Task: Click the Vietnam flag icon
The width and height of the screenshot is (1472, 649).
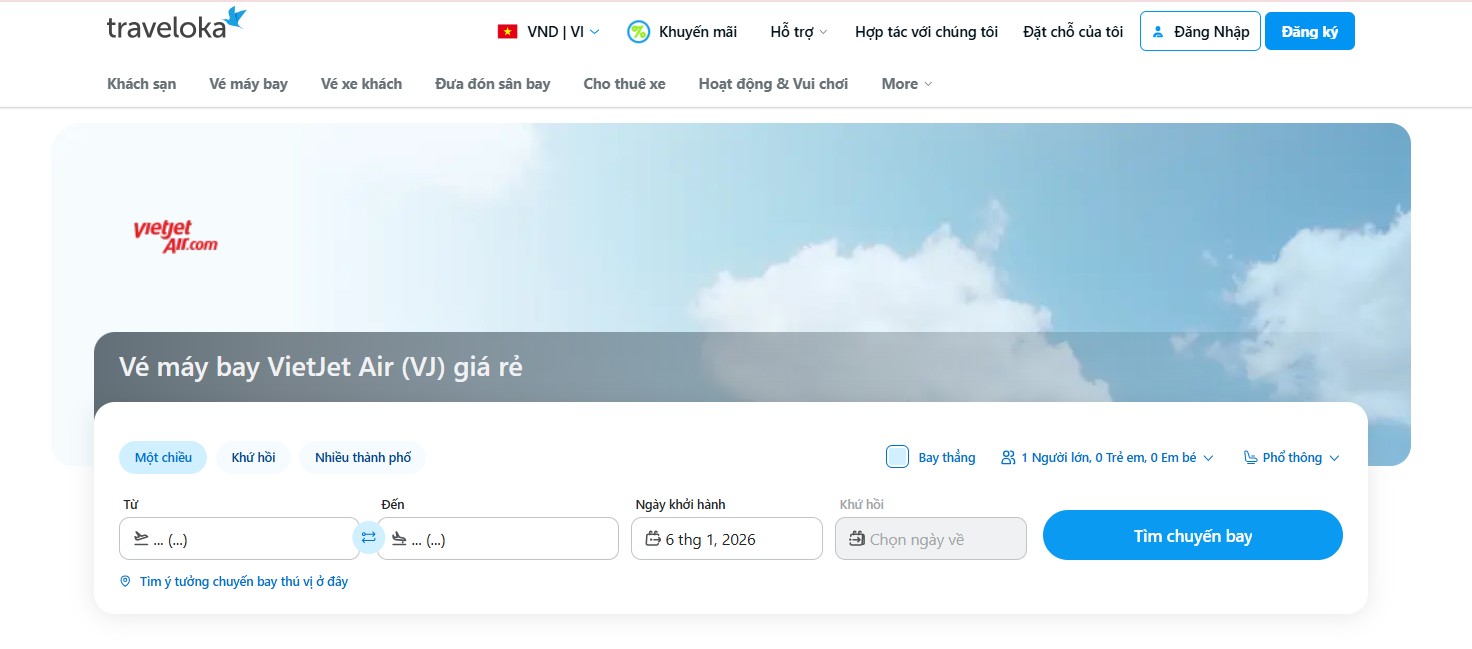Action: pyautogui.click(x=507, y=32)
